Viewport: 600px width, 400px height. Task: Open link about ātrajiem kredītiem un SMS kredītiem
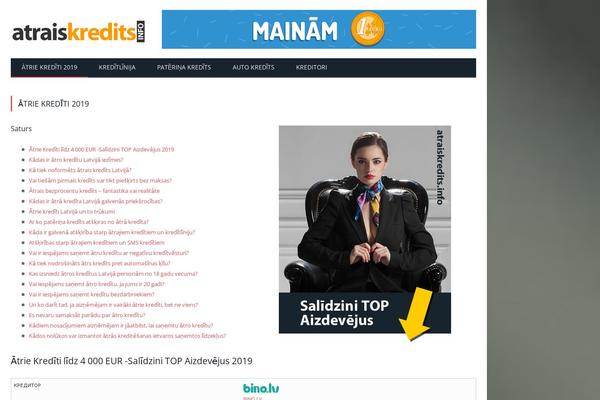96,243
